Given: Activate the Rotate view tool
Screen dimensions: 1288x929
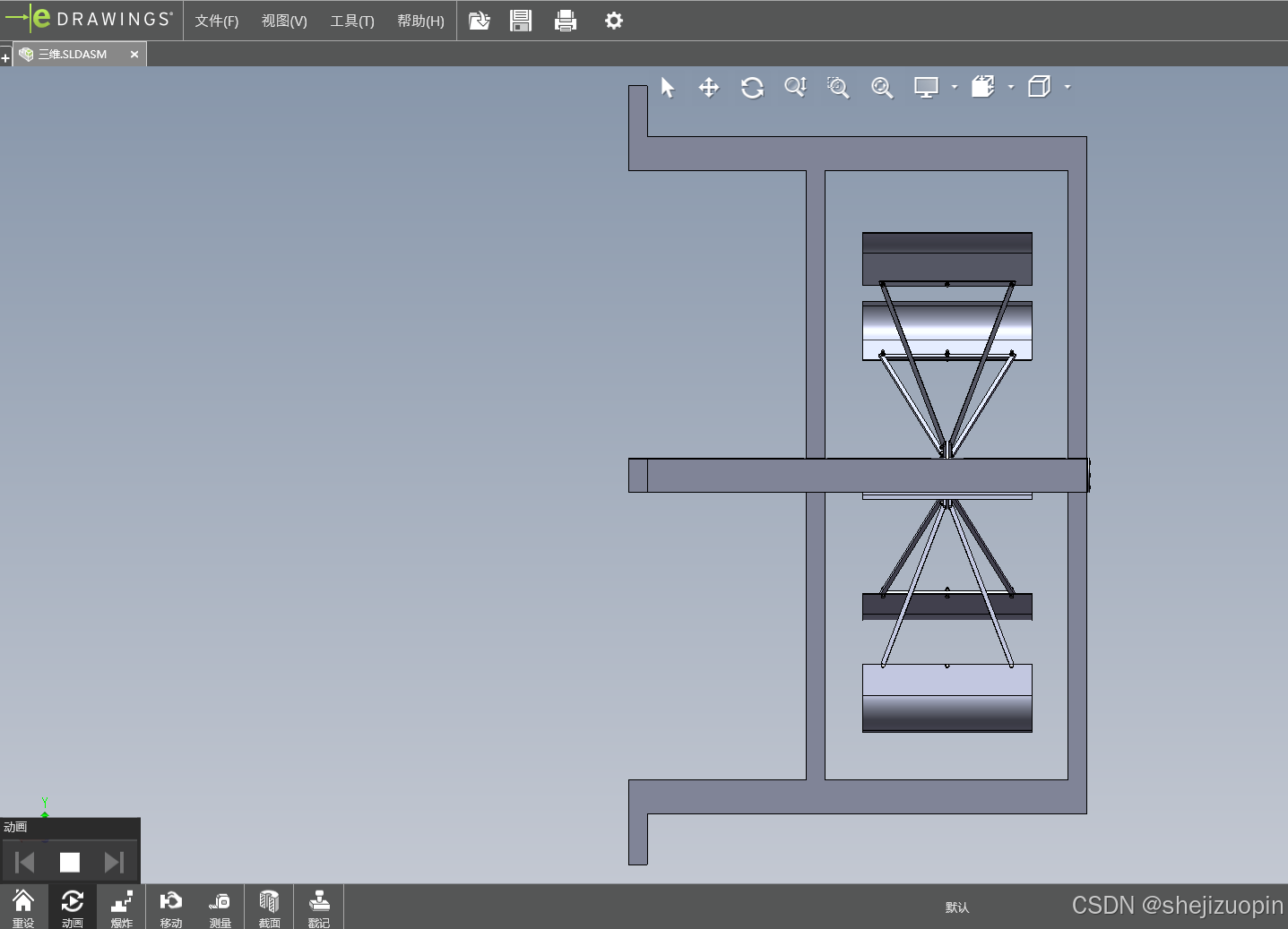Looking at the screenshot, I should pos(752,87).
